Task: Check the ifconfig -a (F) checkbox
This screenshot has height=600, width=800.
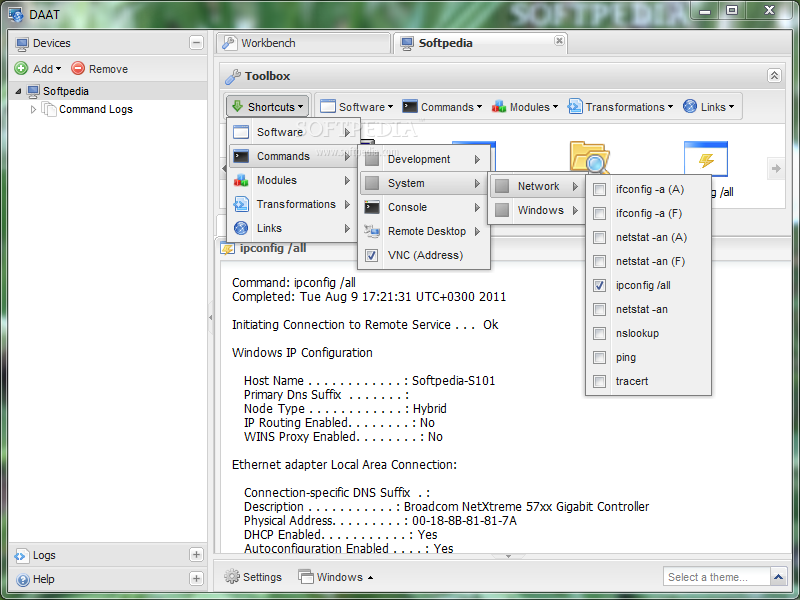Action: click(599, 213)
